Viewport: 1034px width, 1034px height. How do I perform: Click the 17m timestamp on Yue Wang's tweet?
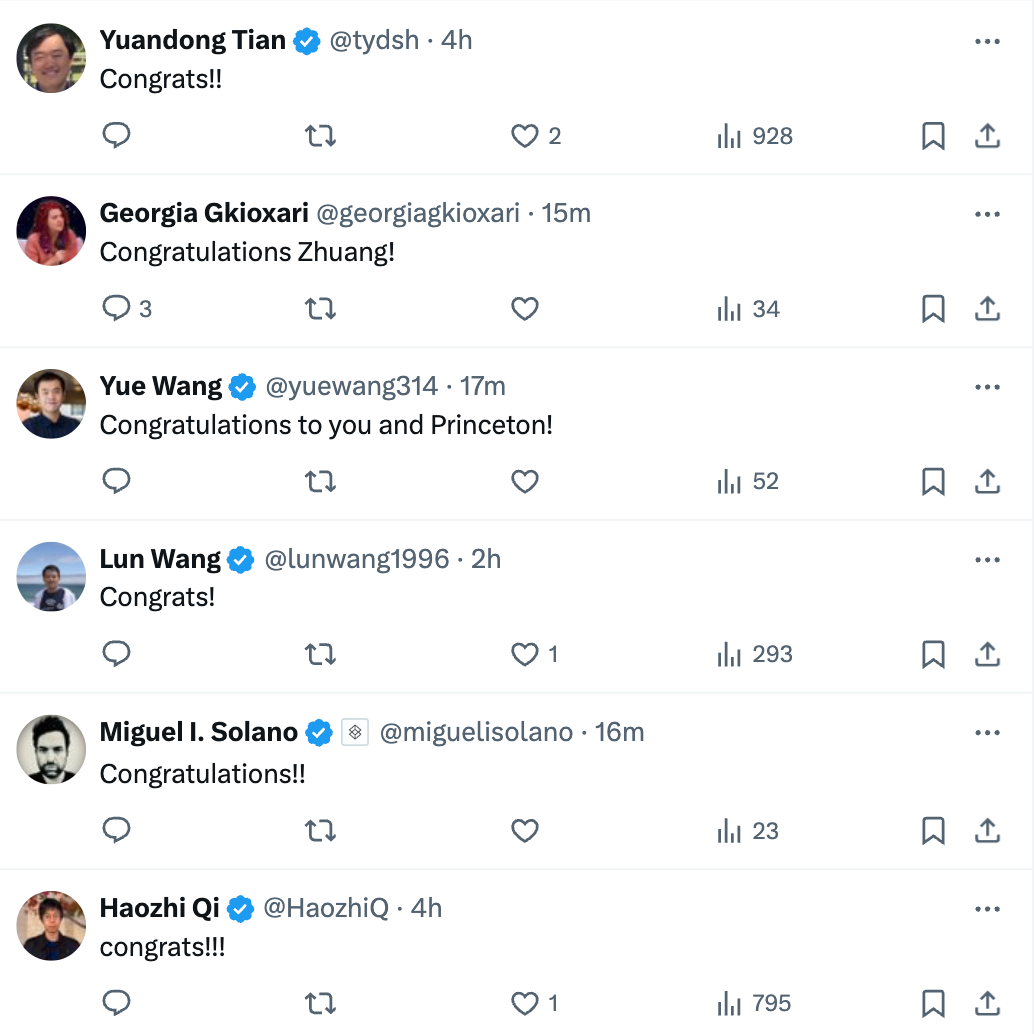(x=482, y=386)
